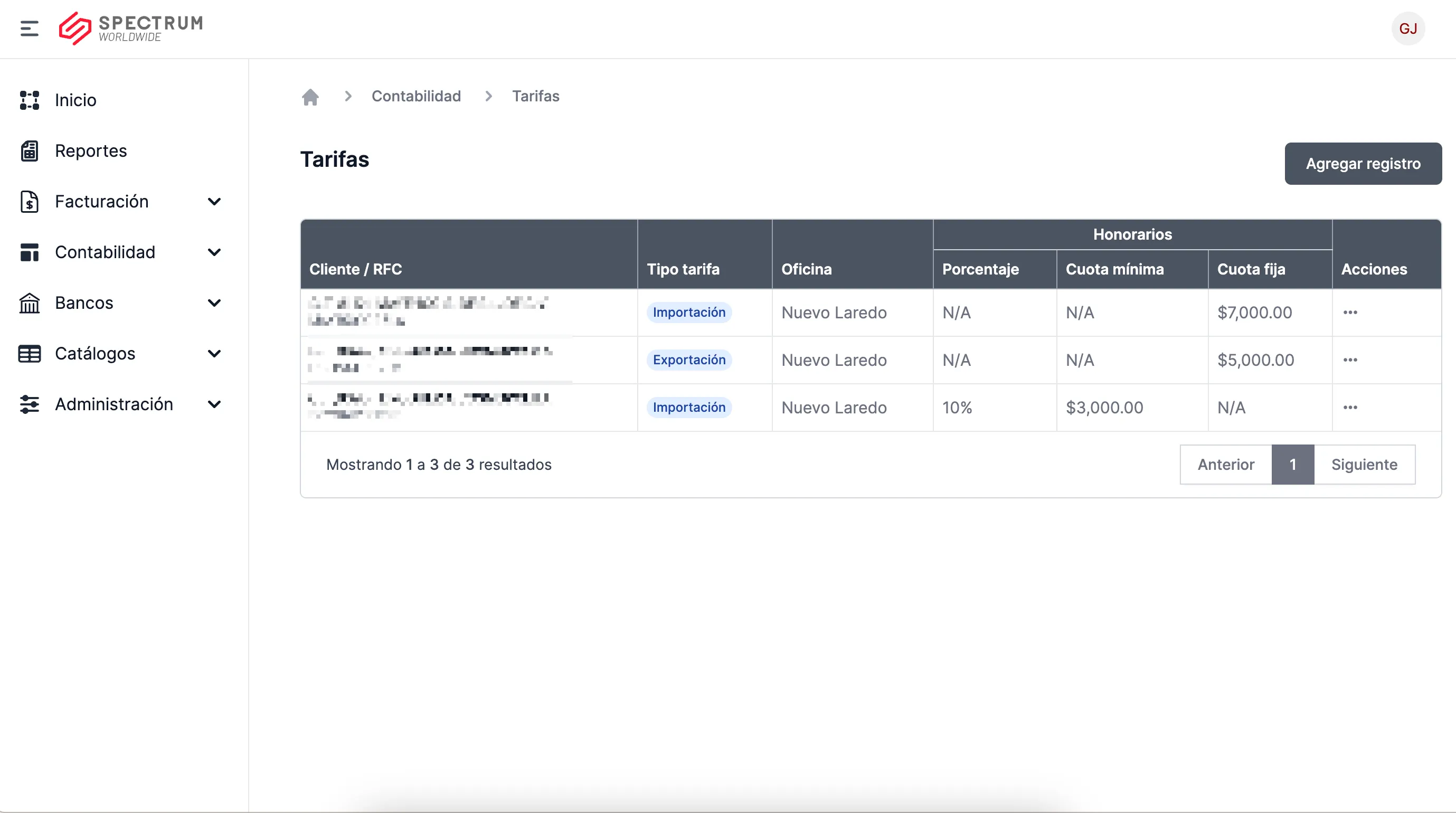This screenshot has height=813, width=1456.
Task: Click Agregar registro button
Action: click(x=1363, y=163)
